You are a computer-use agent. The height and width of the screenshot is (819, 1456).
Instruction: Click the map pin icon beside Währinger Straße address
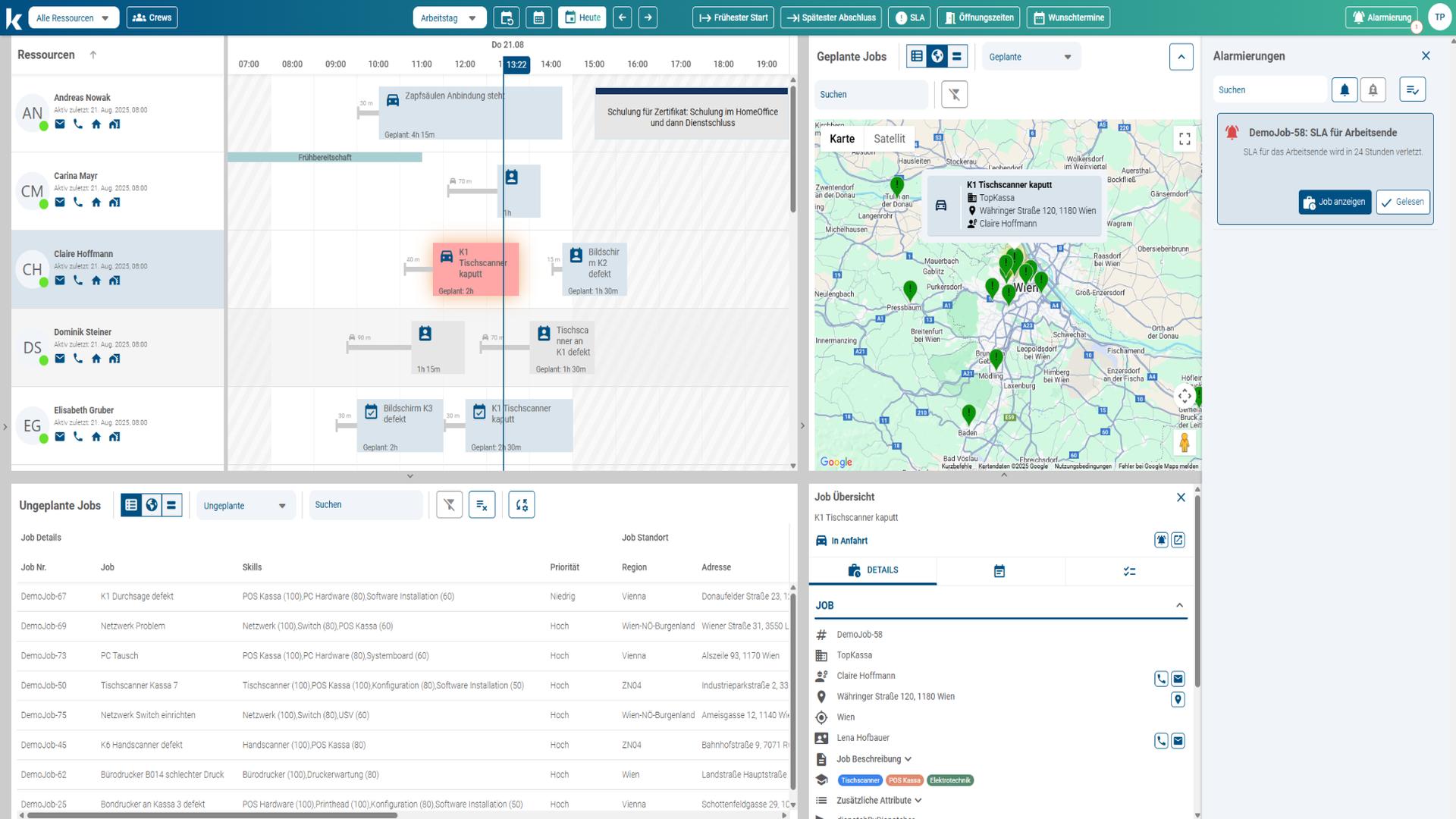pyautogui.click(x=1178, y=699)
